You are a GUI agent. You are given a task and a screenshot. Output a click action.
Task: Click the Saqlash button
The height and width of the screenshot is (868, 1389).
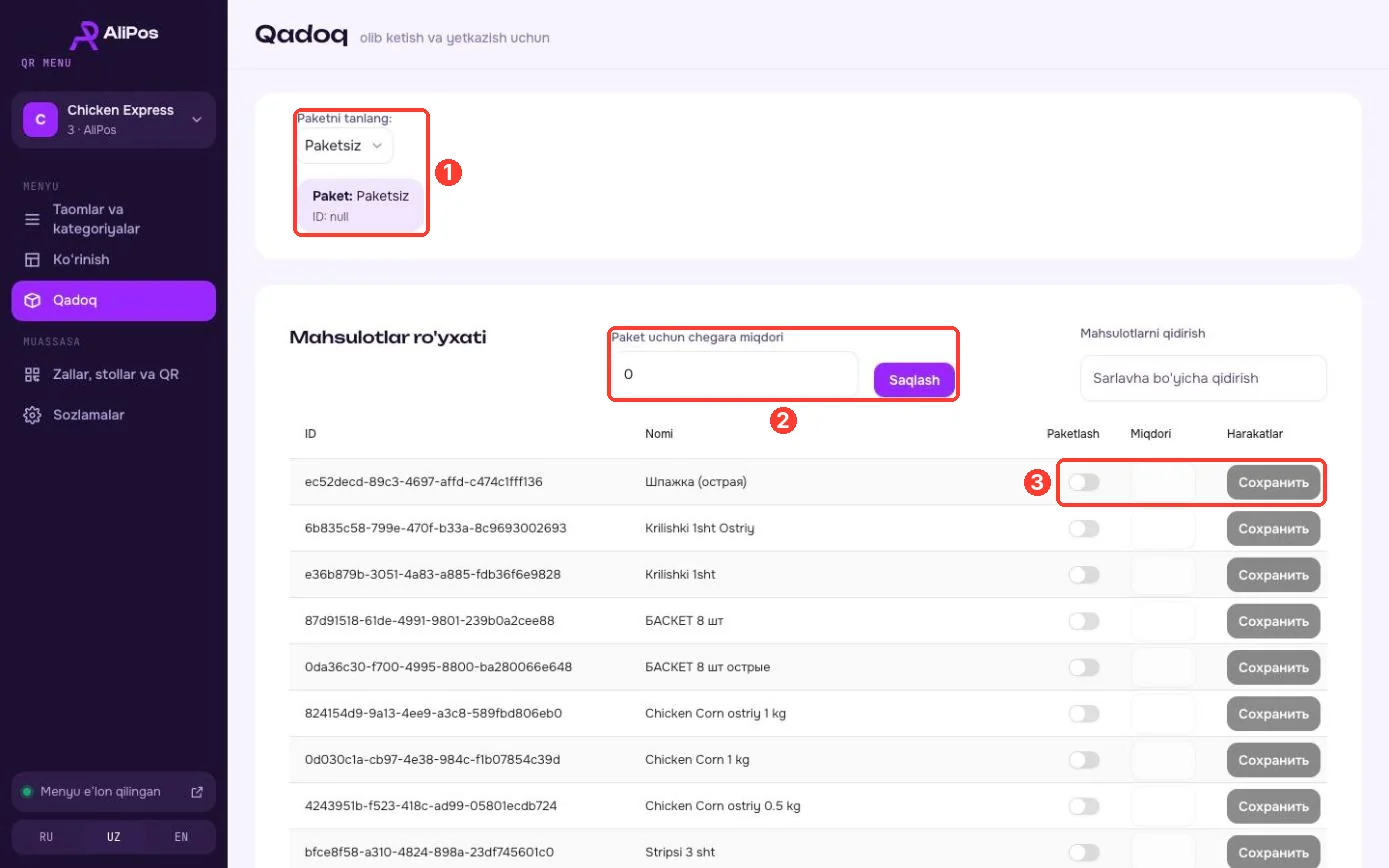coord(914,380)
